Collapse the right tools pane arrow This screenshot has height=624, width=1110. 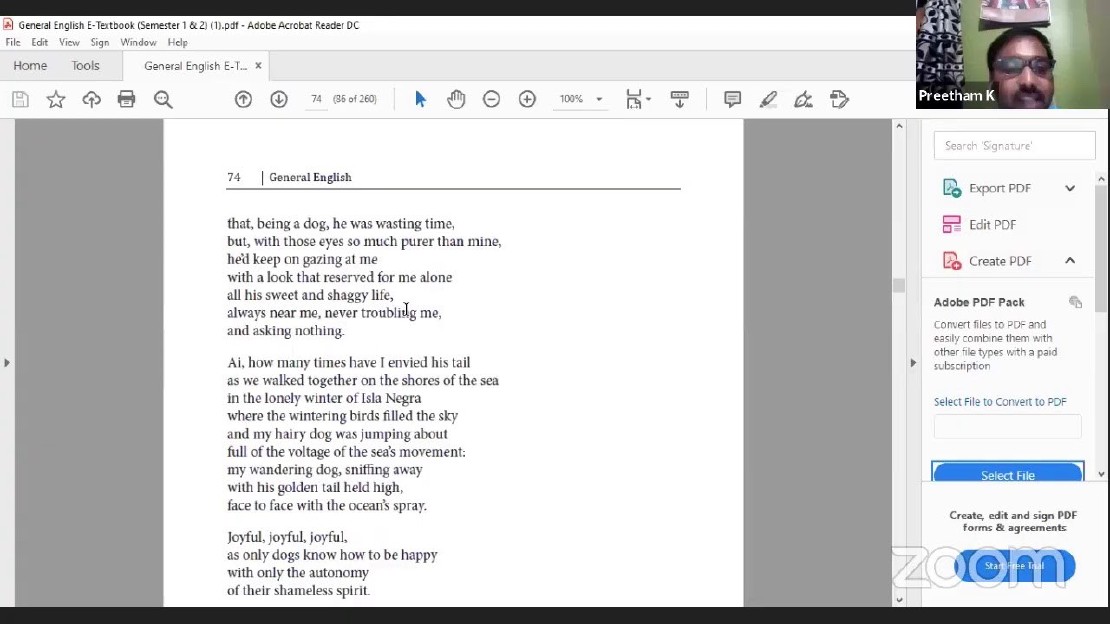coord(912,363)
